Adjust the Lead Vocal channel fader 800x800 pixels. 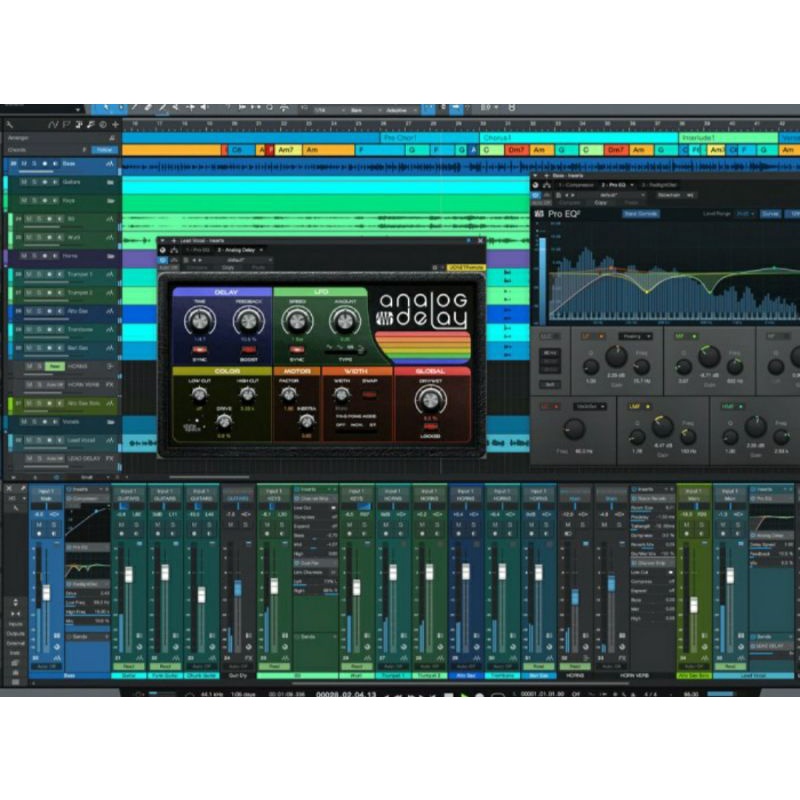pyautogui.click(x=730, y=575)
